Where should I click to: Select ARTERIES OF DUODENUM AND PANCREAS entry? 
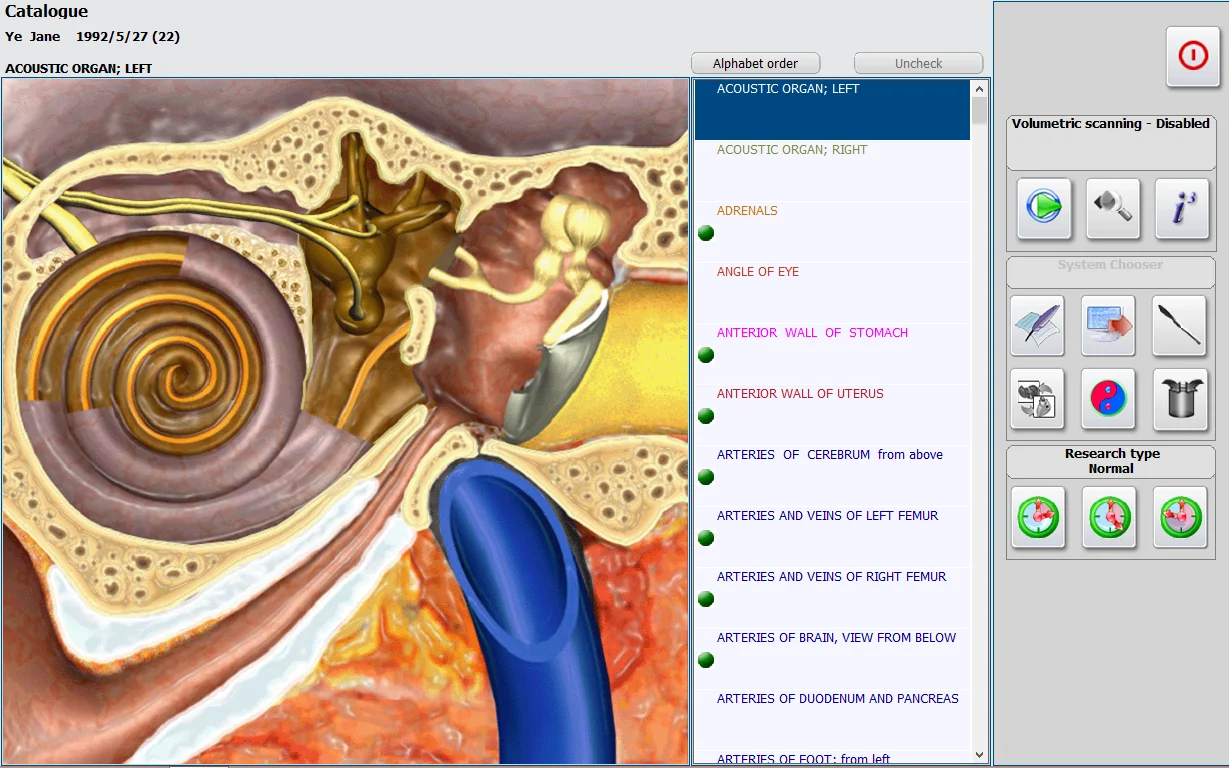[837, 699]
